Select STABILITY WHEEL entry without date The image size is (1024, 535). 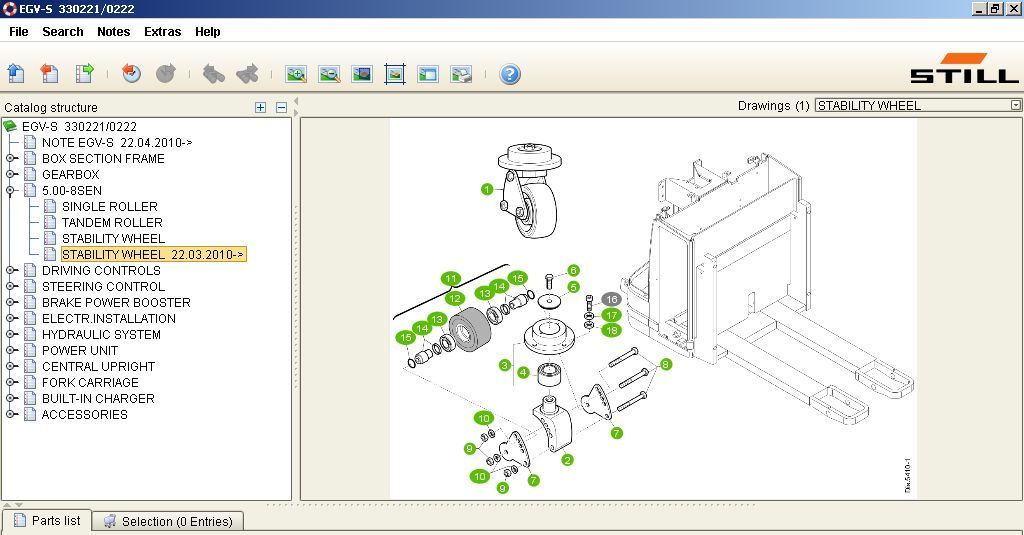pyautogui.click(x=114, y=238)
